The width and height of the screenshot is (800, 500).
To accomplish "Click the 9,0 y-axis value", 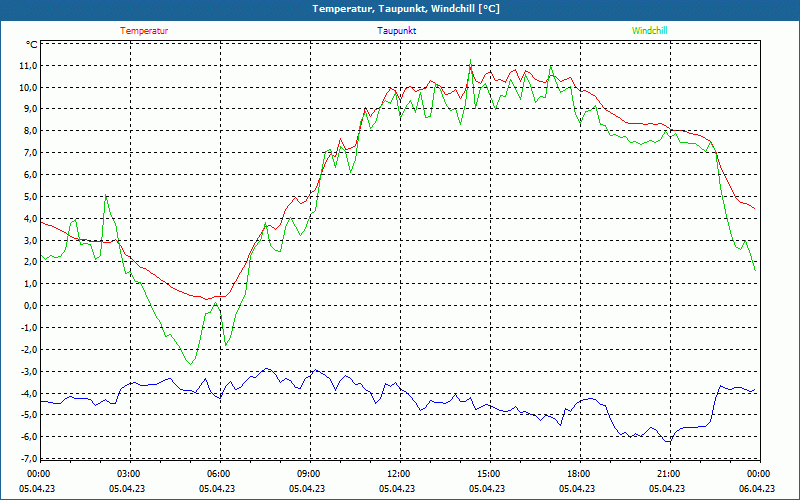I will point(30,109).
